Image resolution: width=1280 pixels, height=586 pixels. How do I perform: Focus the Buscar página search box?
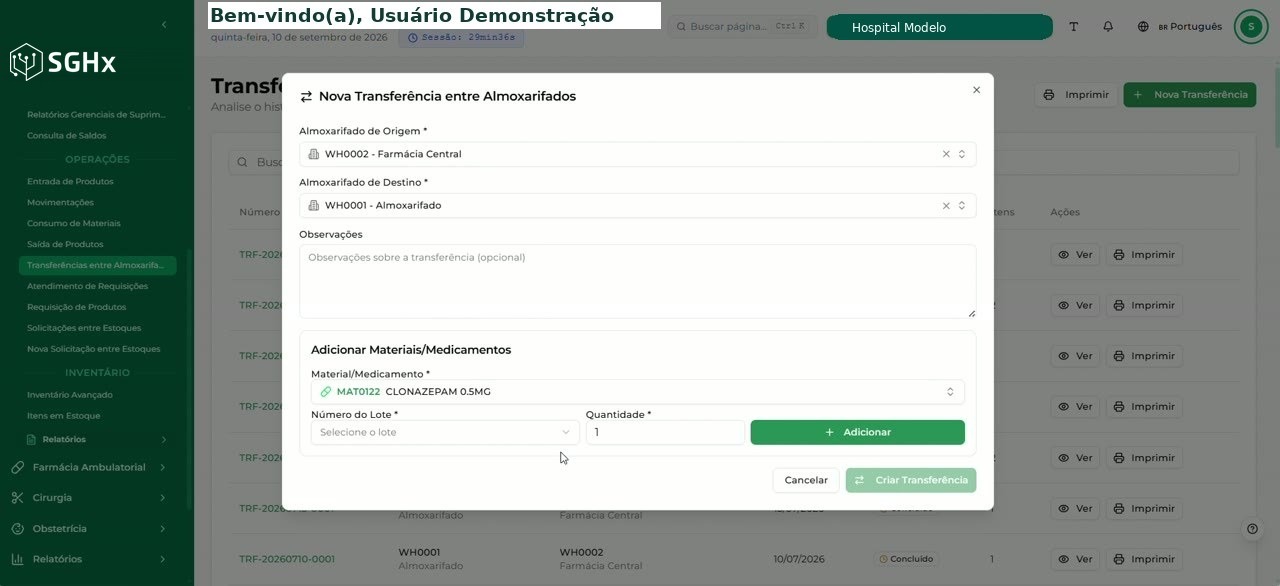coord(742,27)
